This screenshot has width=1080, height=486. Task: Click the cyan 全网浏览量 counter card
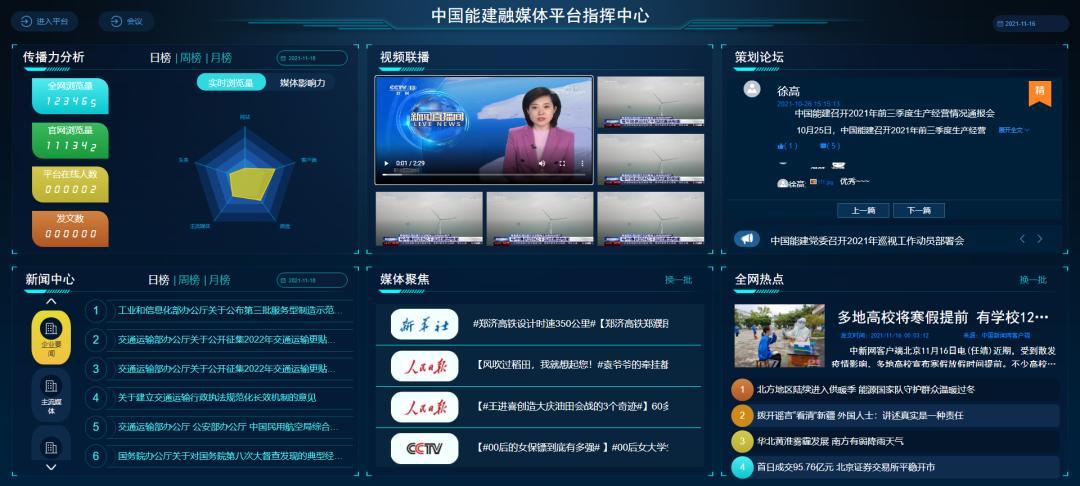coord(70,96)
